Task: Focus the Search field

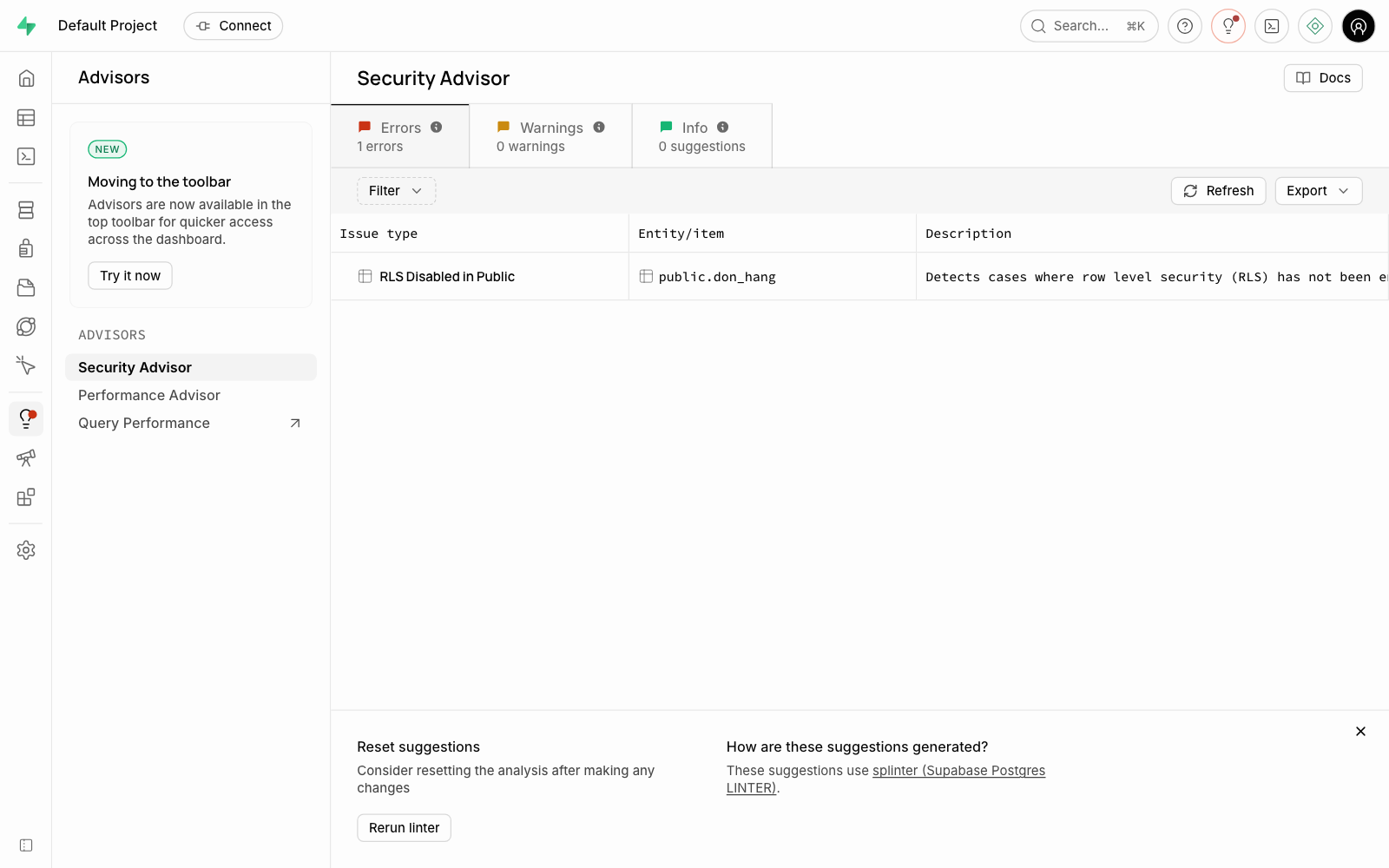Action: (x=1089, y=26)
